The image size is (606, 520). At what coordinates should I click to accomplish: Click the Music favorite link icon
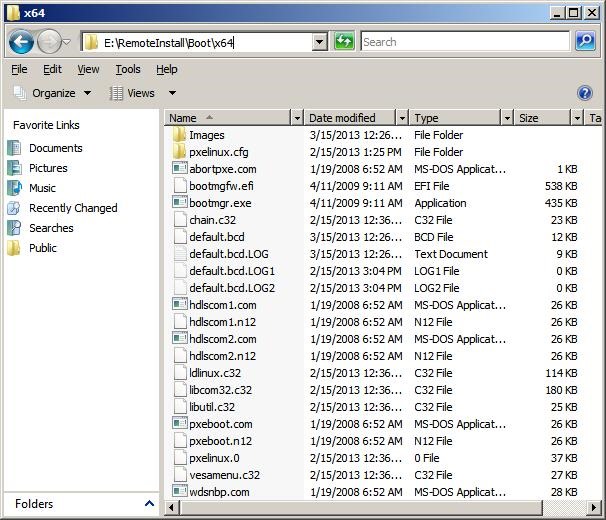[14, 188]
